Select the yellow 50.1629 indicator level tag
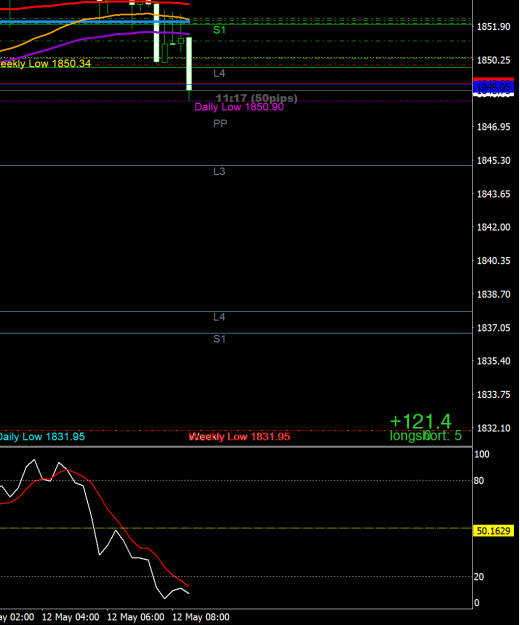520x625 pixels. coord(493,531)
